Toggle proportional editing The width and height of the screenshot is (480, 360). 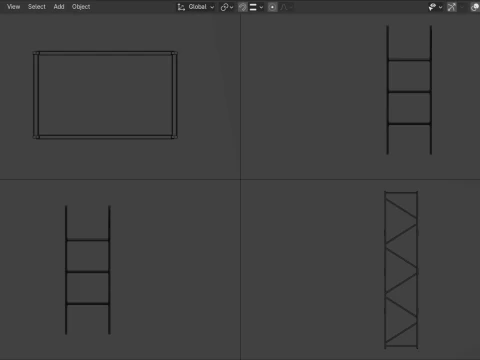pyautogui.click(x=272, y=7)
